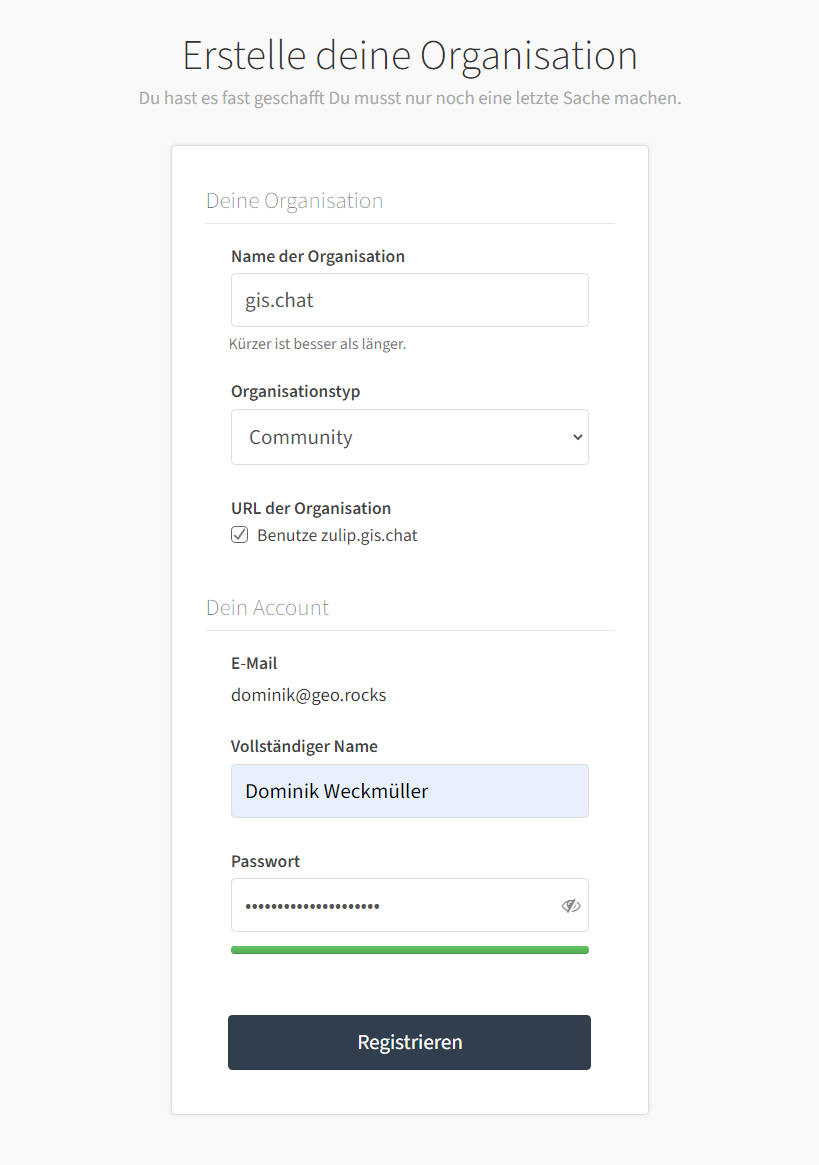
Task: Select the 'Benutze zulip.gis.chat' checkbox label
Action: (337, 535)
